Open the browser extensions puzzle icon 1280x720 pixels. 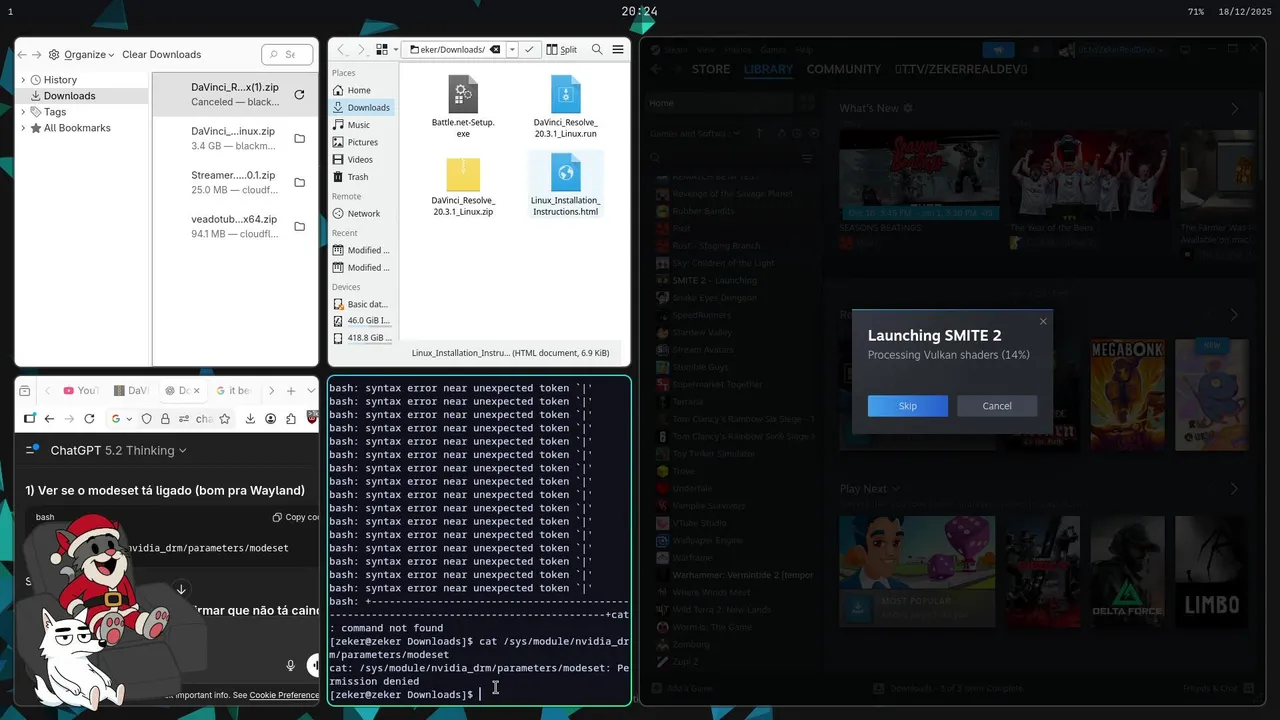(291, 419)
